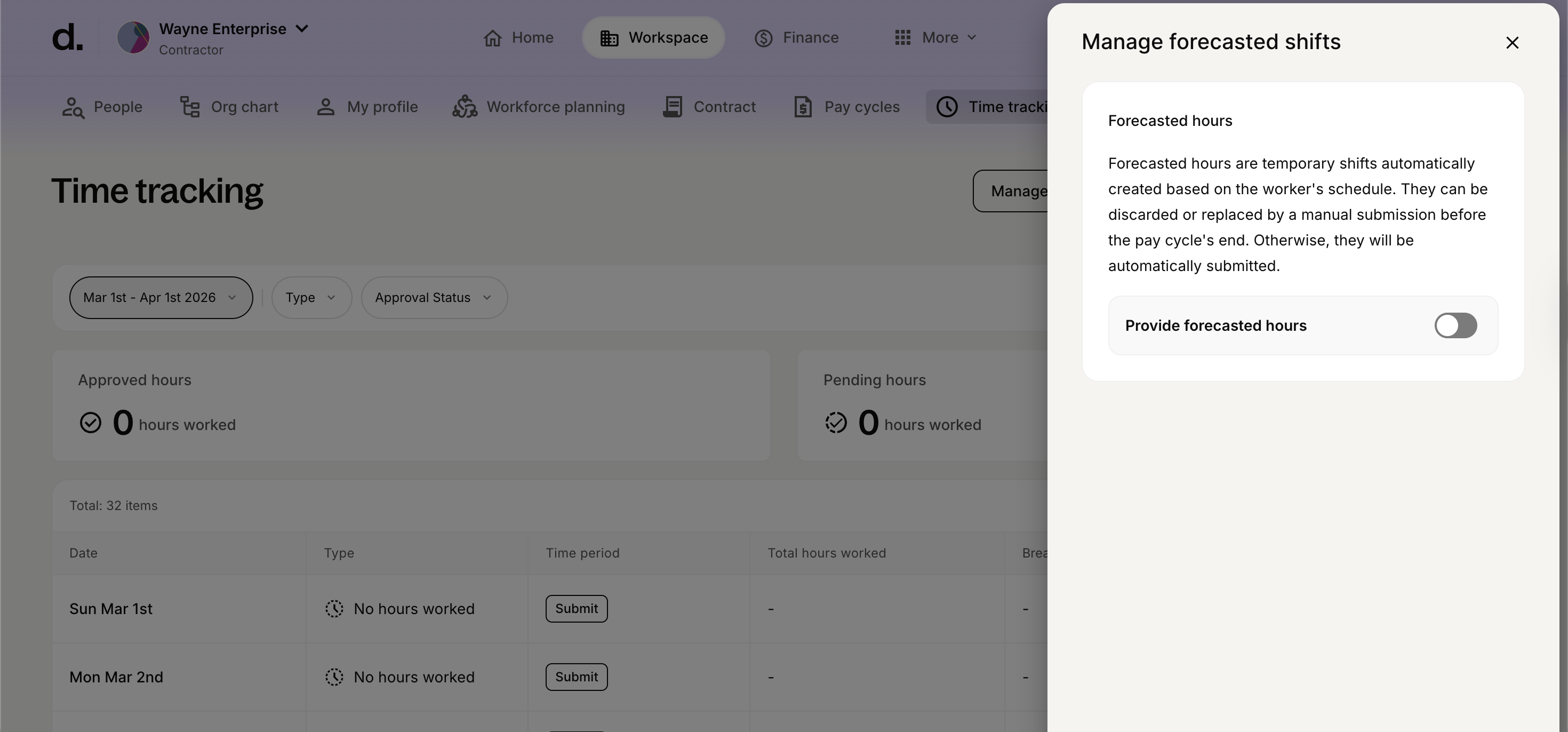Click the Finance dollar icon
This screenshot has width=1568, height=732.
click(x=763, y=38)
